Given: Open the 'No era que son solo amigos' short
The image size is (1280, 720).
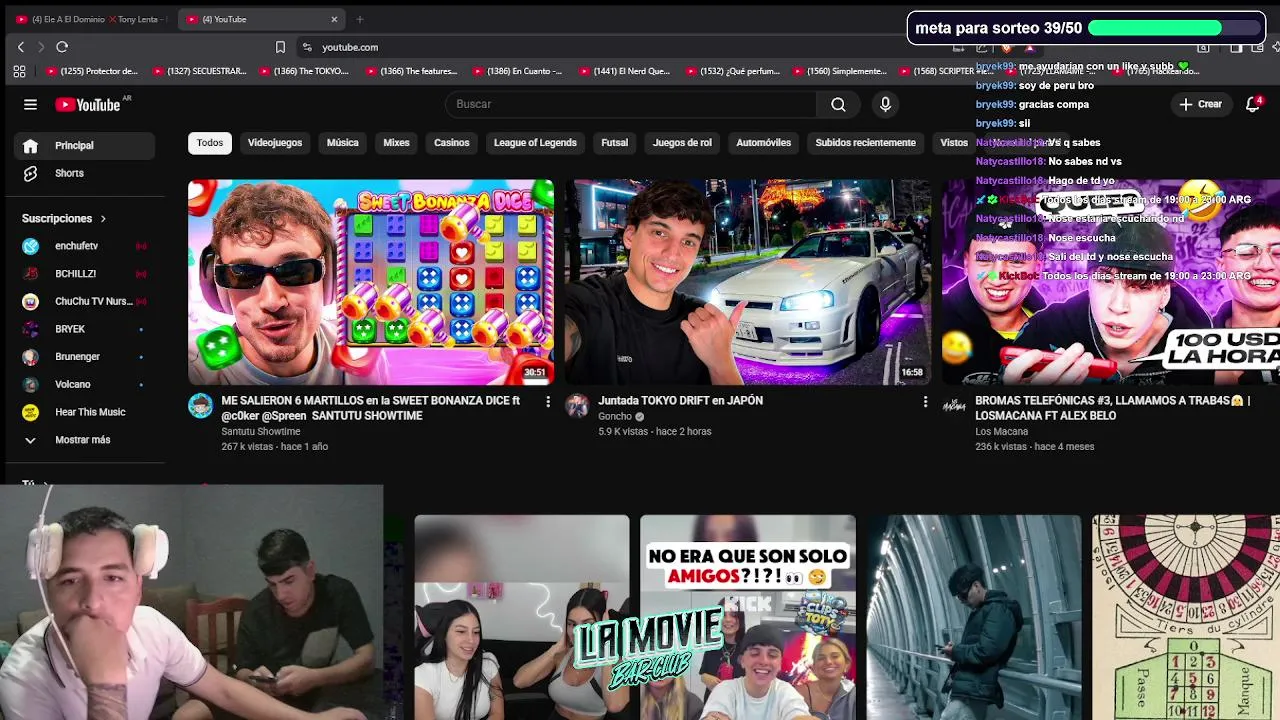Looking at the screenshot, I should 748,617.
